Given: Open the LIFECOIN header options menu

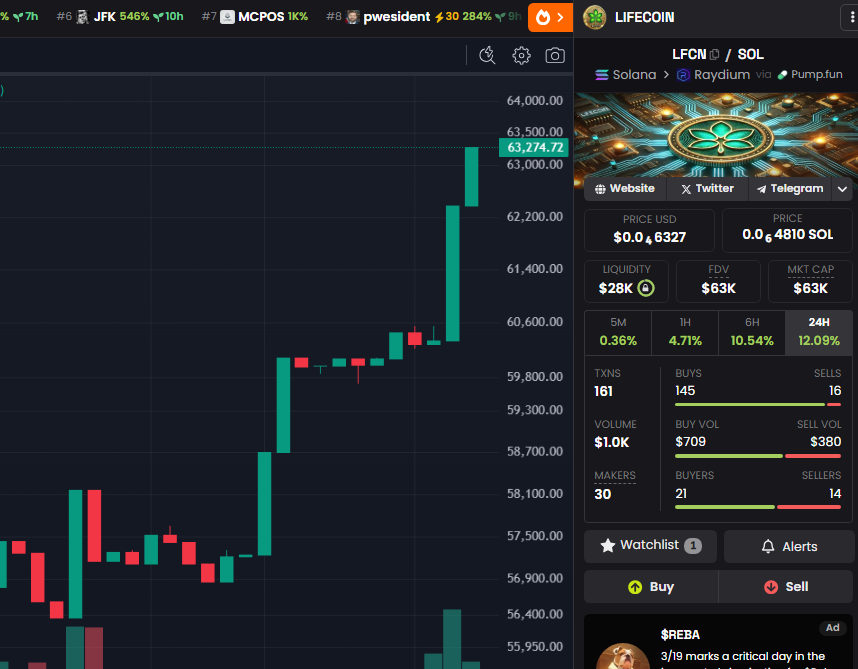Looking at the screenshot, I should click(850, 18).
